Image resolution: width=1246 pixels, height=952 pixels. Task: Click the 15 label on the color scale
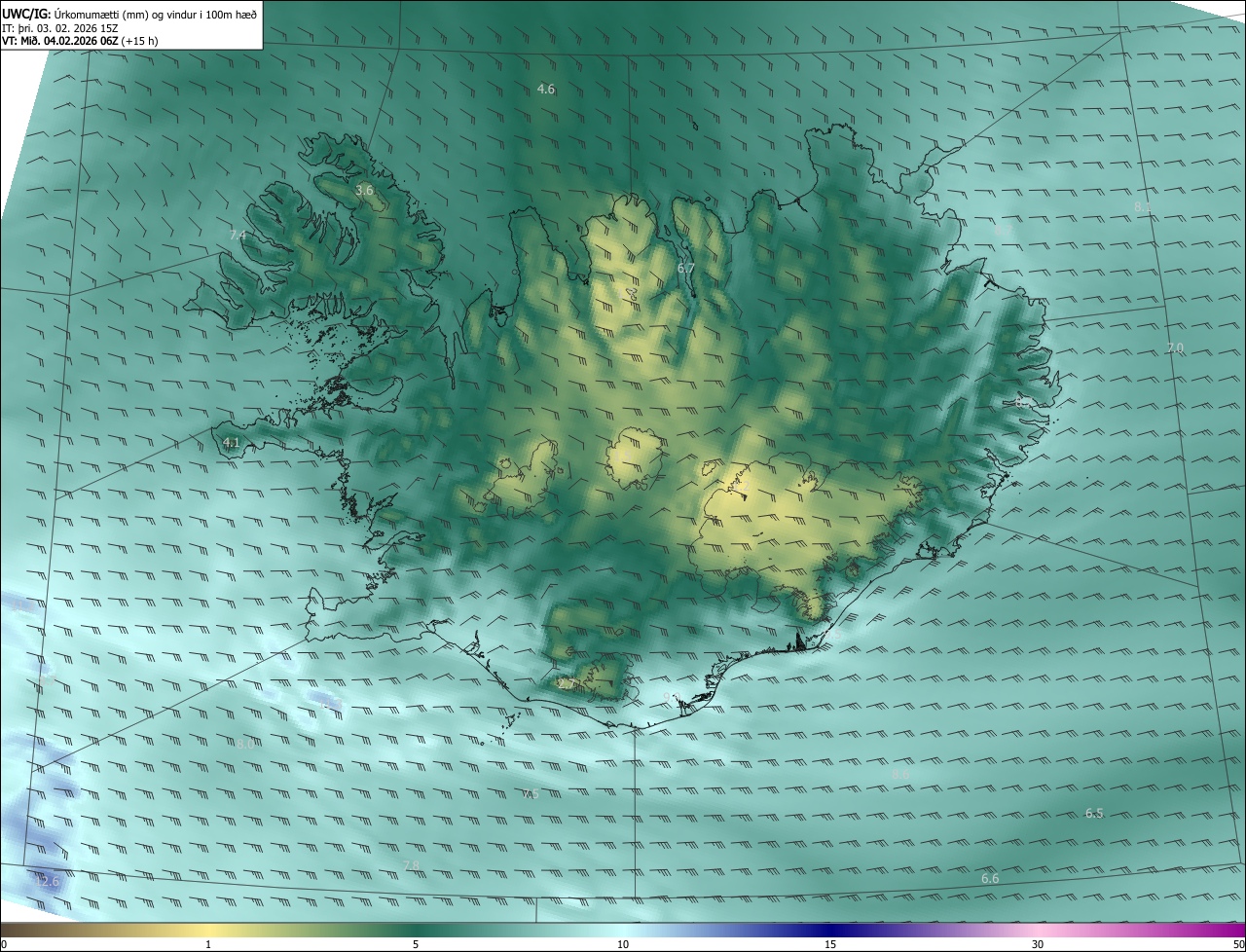coord(830,944)
